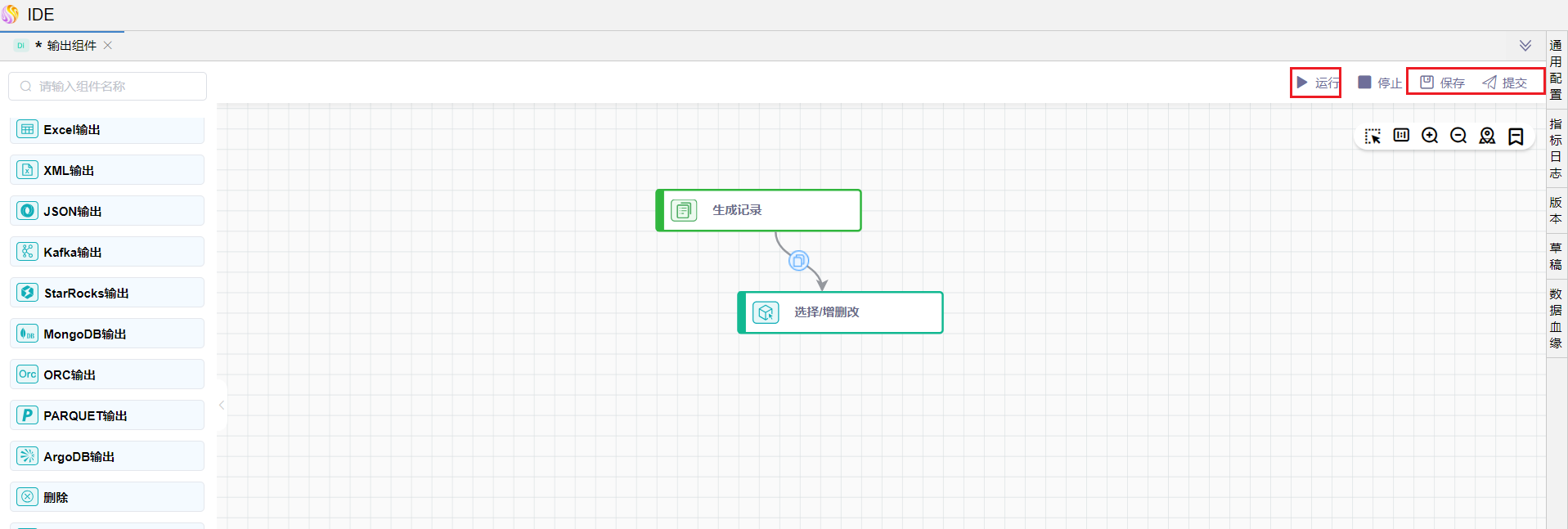Open the 数据血缘 side tab
Viewport: 1568px width, 529px height.
tap(1556, 318)
